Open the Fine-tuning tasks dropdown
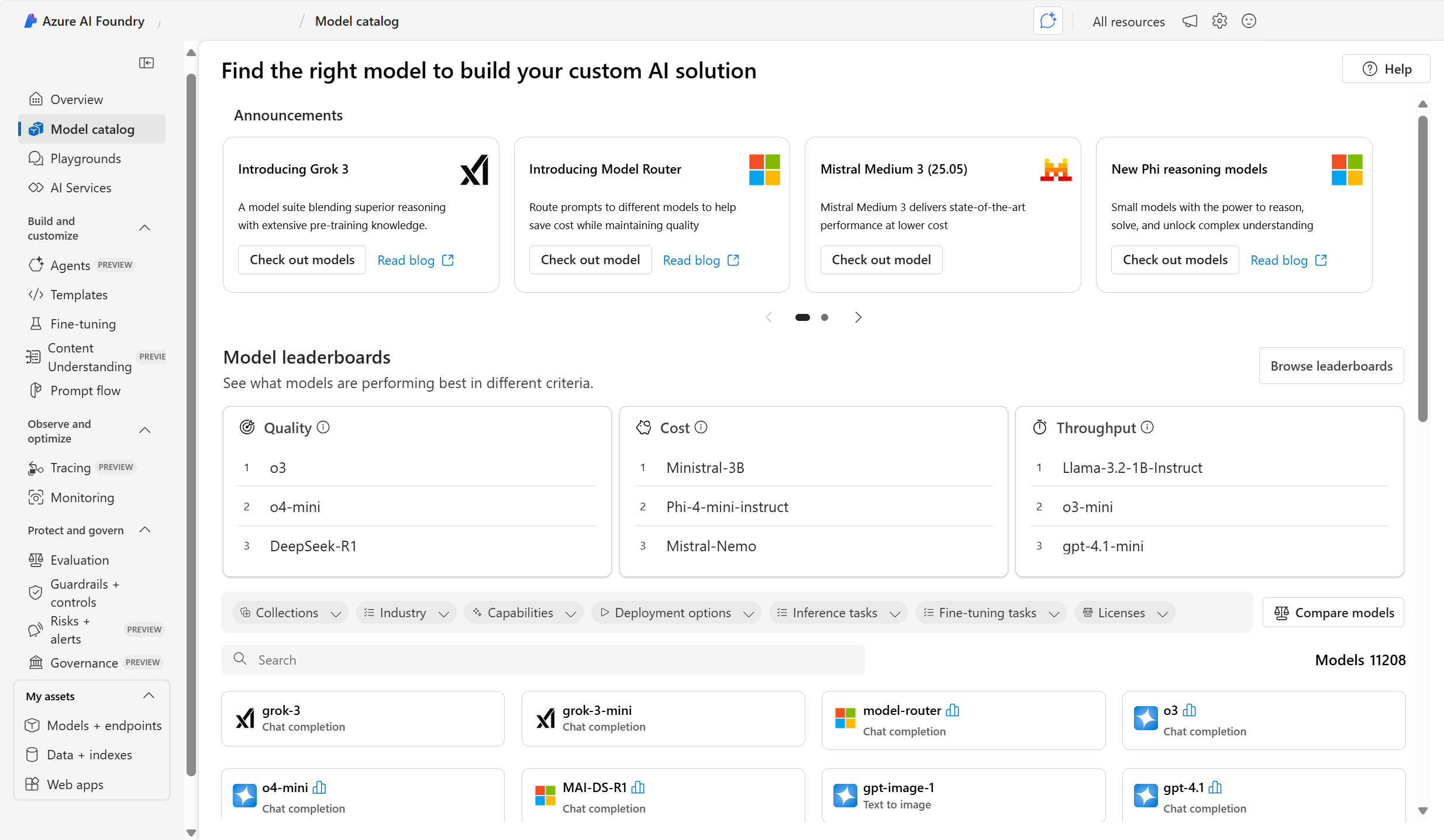This screenshot has height=840, width=1444. [x=991, y=613]
